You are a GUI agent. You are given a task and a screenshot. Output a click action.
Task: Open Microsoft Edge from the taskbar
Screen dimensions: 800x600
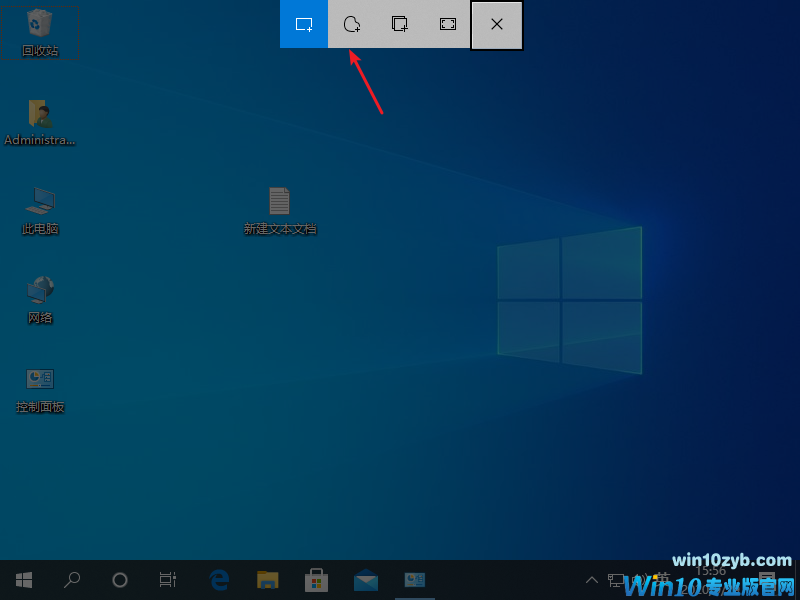[x=218, y=579]
